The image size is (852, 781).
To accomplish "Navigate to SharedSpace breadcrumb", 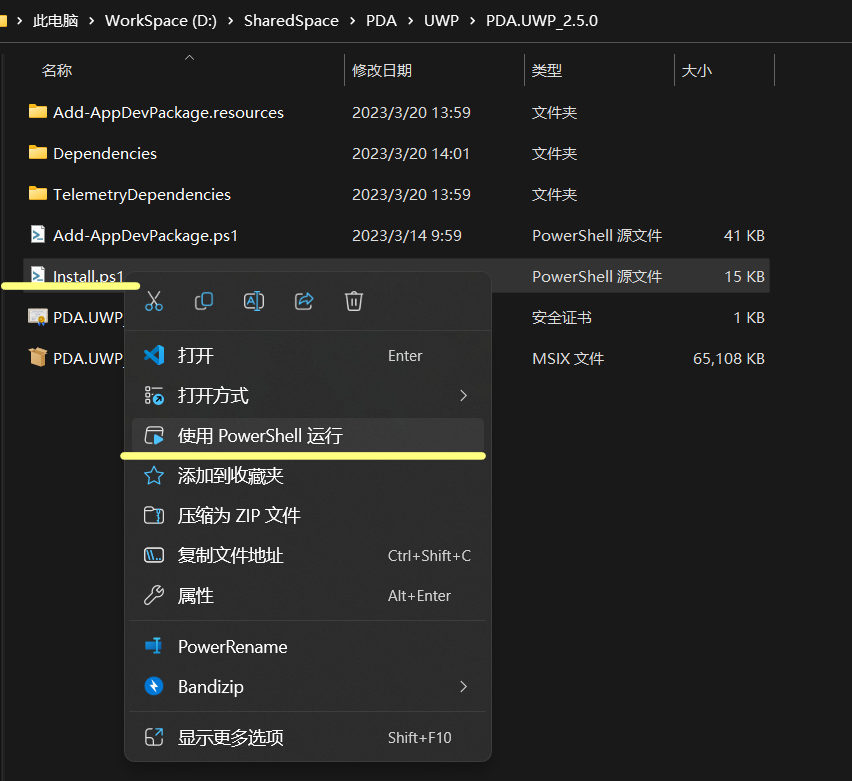I will 291,21.
